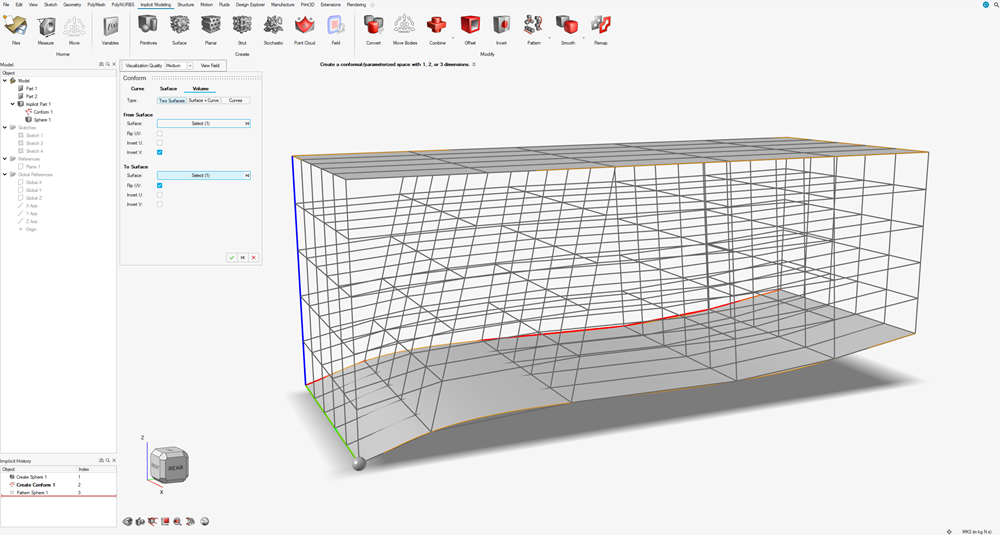Image resolution: width=1000 pixels, height=535 pixels.
Task: Switch to the Surface tab in Conform panel
Action: [x=168, y=89]
